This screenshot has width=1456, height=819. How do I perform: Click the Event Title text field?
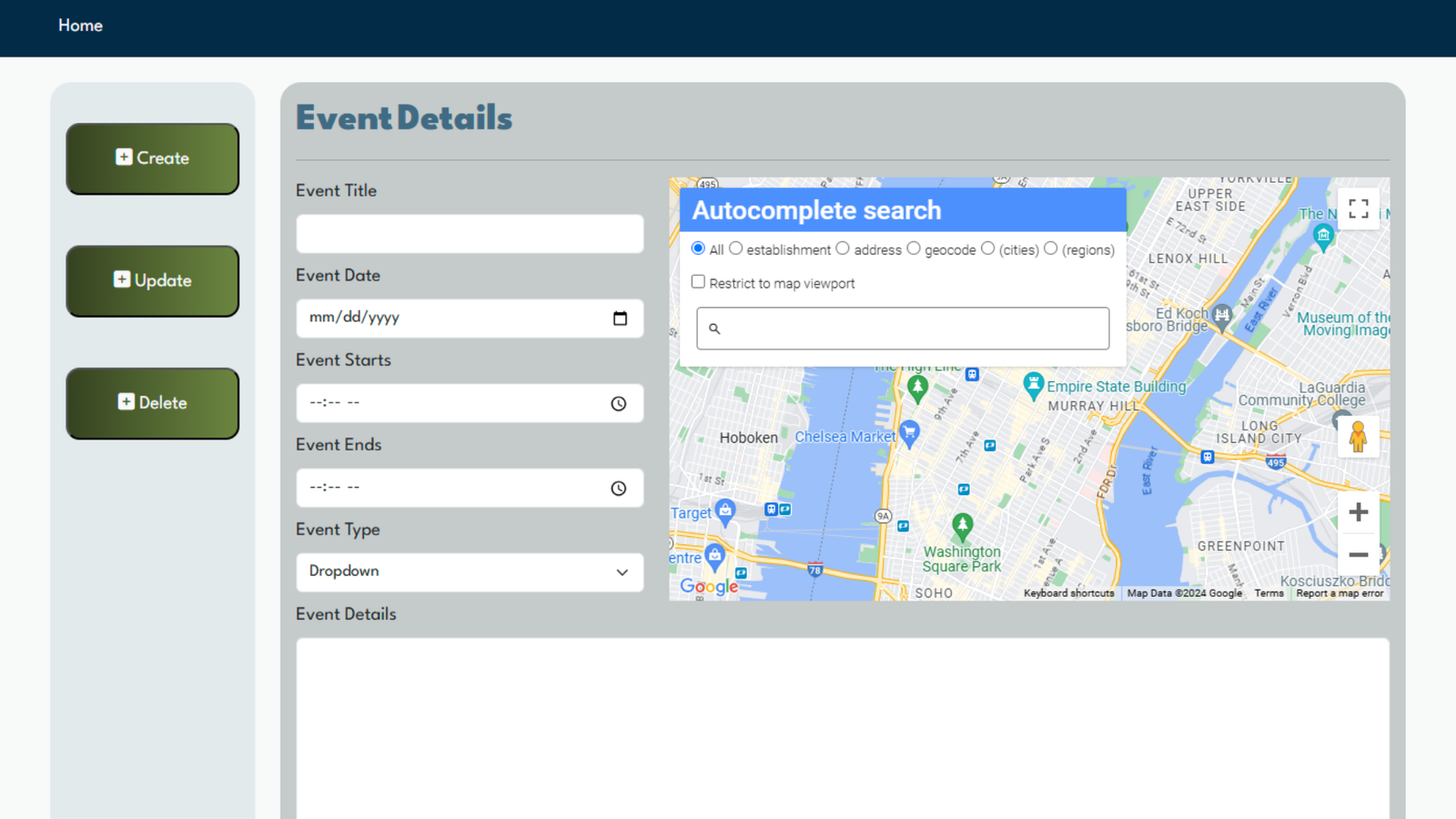pyautogui.click(x=470, y=234)
